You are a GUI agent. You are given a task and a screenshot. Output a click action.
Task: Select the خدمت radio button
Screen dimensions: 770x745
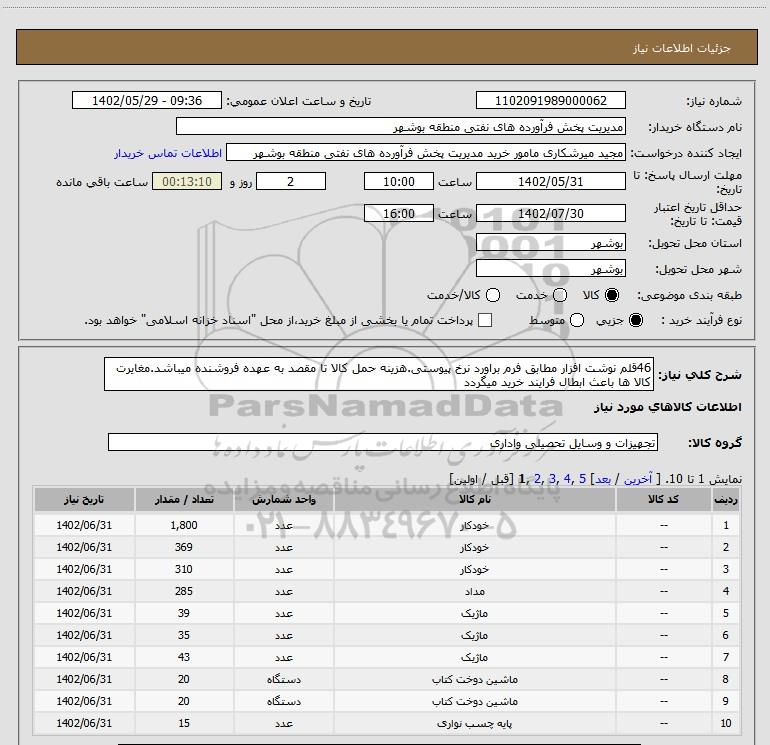(x=560, y=296)
